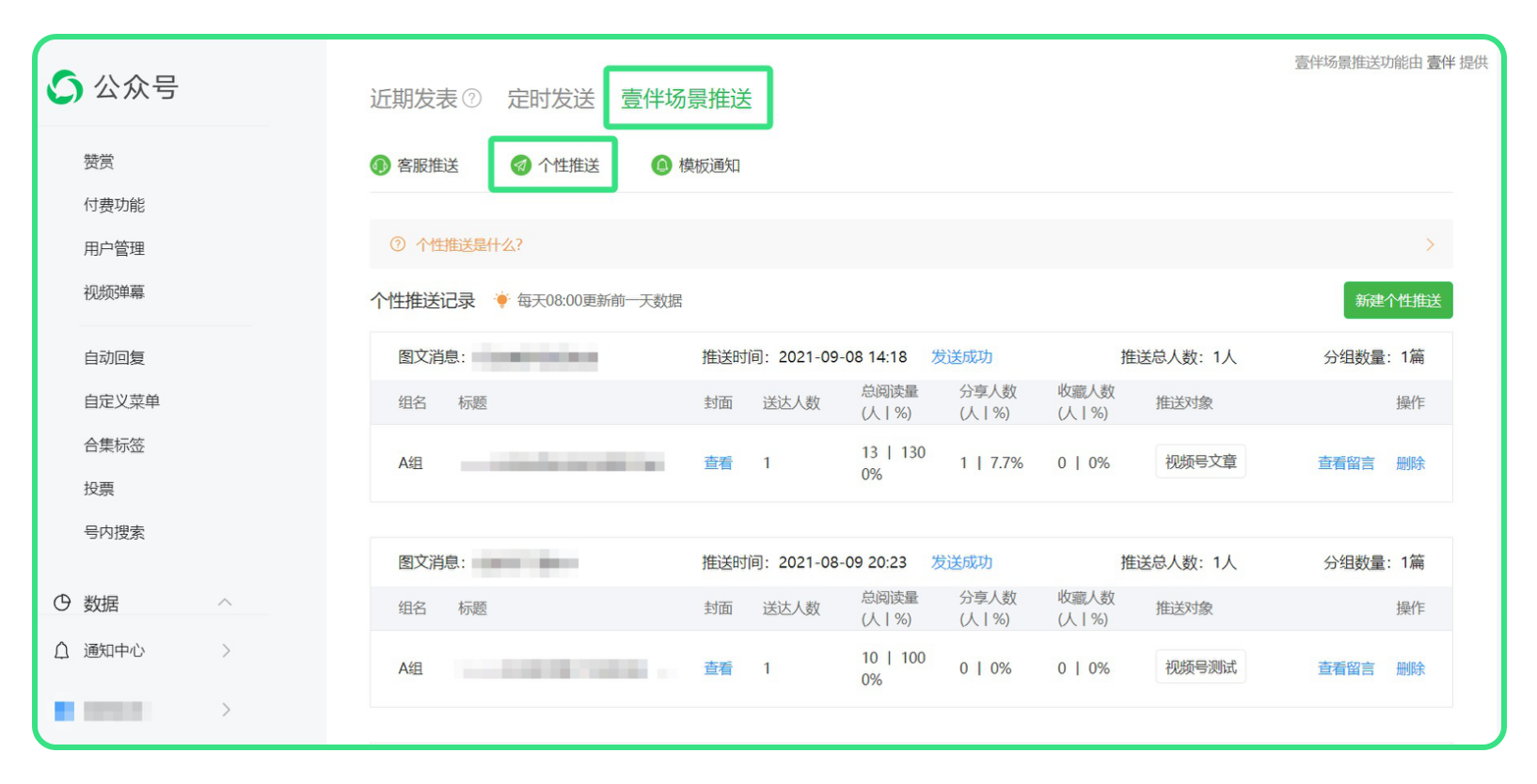Open 自动回复 in the sidebar
This screenshot has width=1537, height=784.
[114, 357]
